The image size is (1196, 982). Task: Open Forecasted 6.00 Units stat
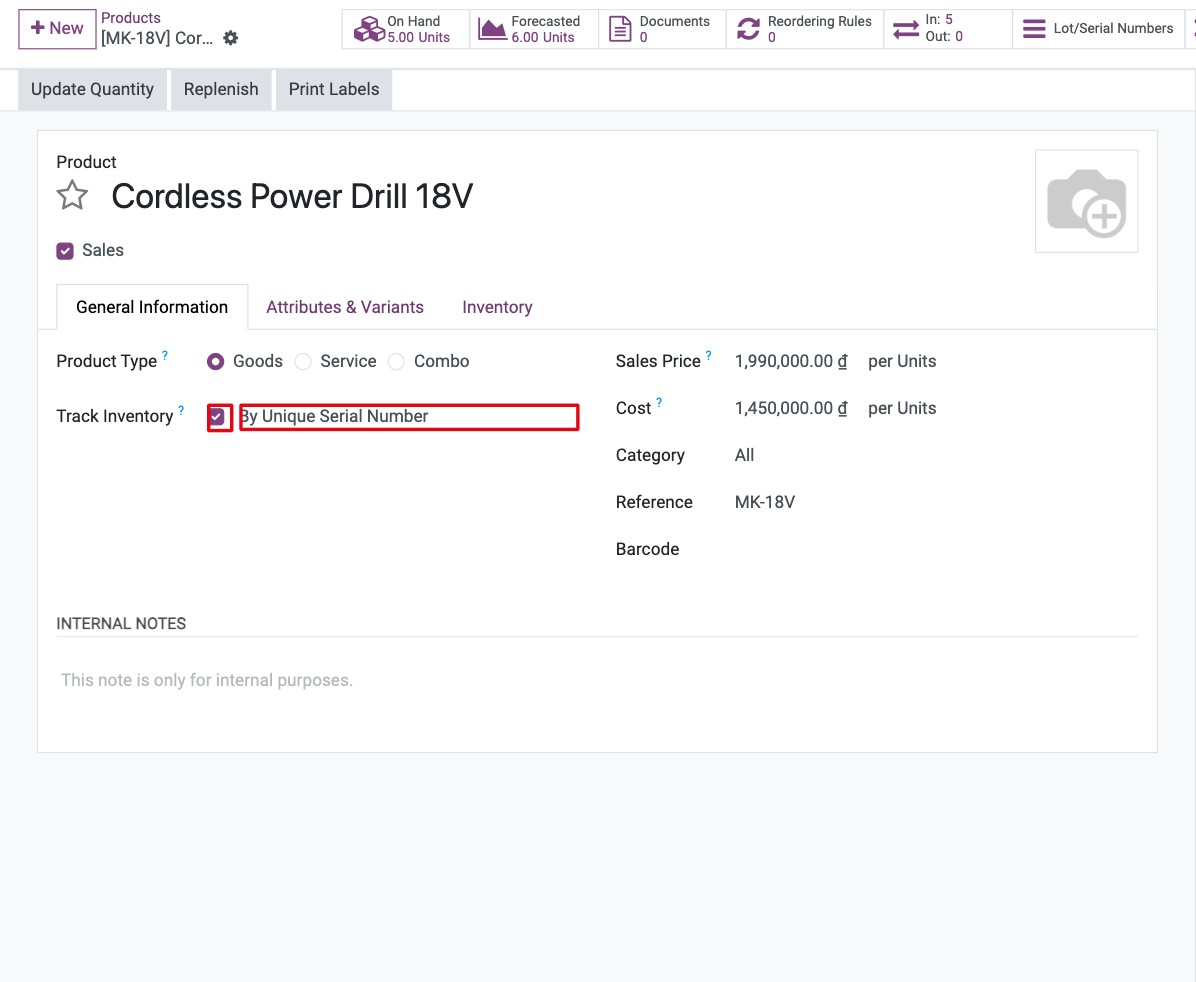(534, 29)
